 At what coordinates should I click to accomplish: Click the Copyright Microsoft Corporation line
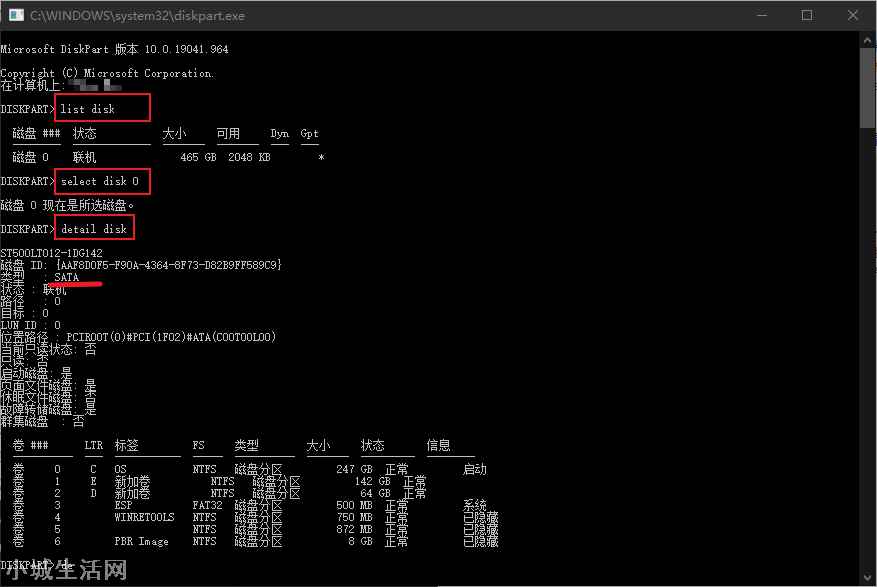[x=106, y=73]
